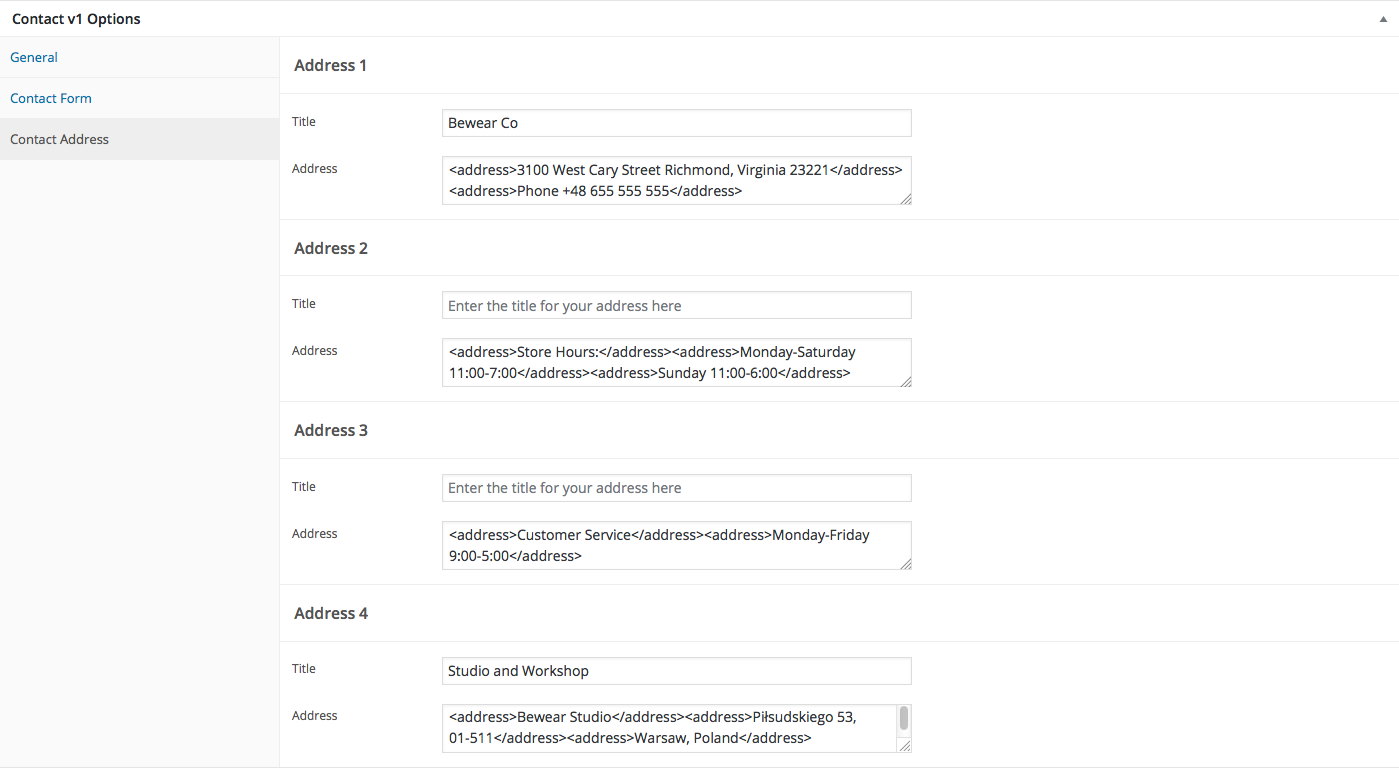Click the Address label under Address 3

point(315,533)
